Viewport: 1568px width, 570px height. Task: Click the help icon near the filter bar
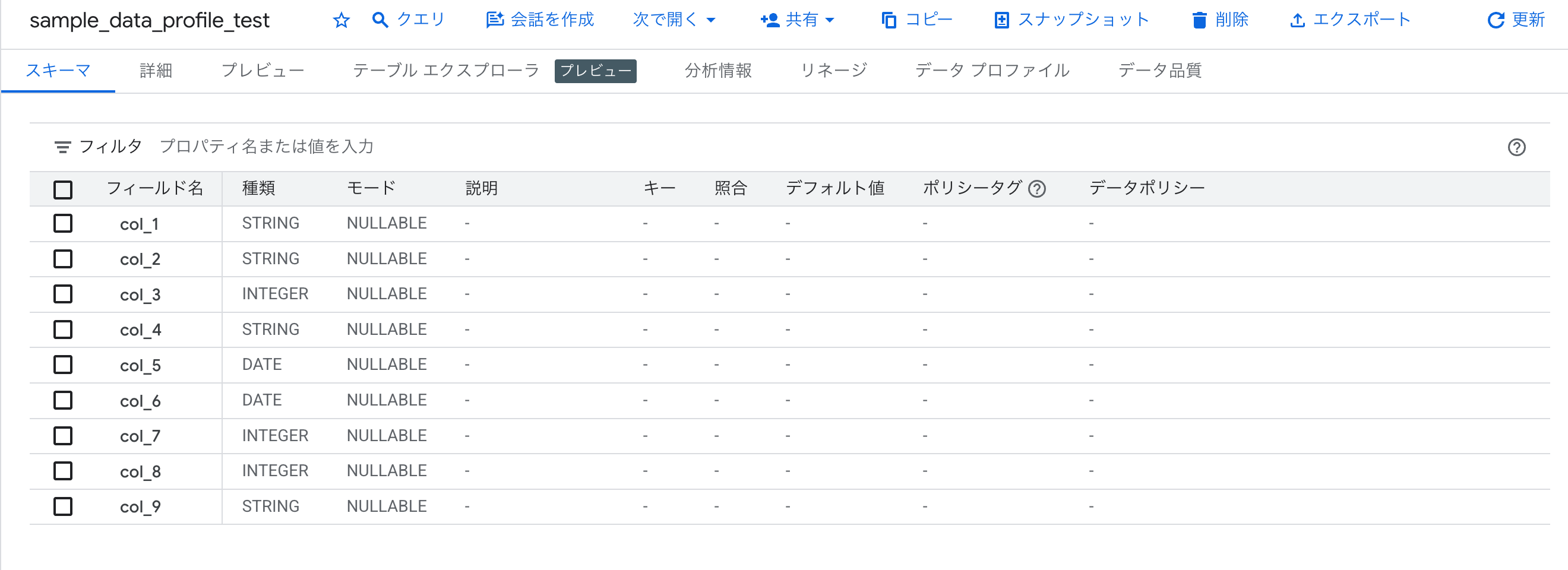pos(1516,147)
